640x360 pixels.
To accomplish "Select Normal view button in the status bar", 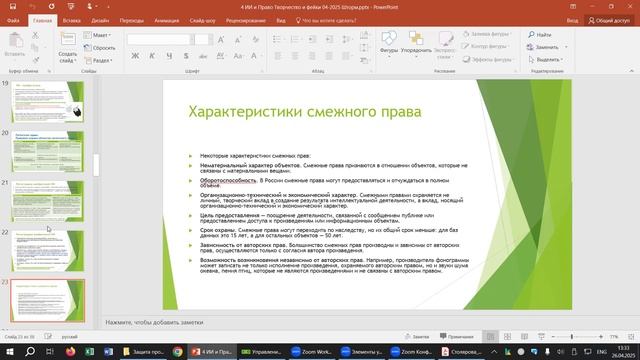I will tap(490, 337).
